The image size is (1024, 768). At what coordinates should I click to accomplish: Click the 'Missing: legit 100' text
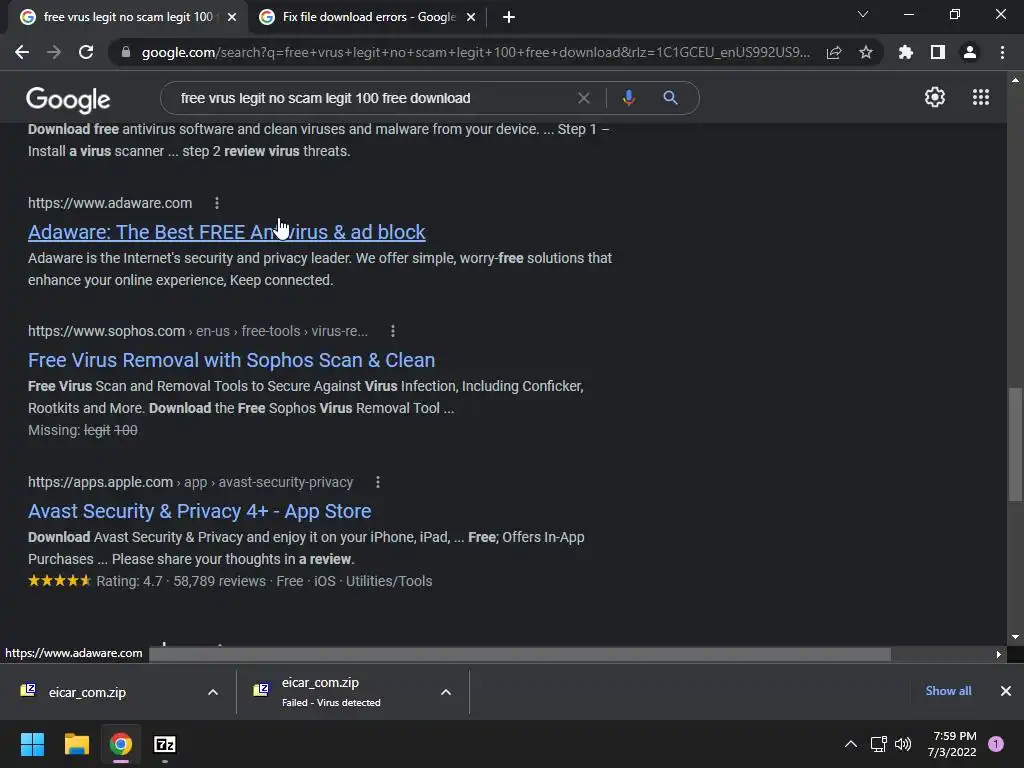(x=83, y=430)
